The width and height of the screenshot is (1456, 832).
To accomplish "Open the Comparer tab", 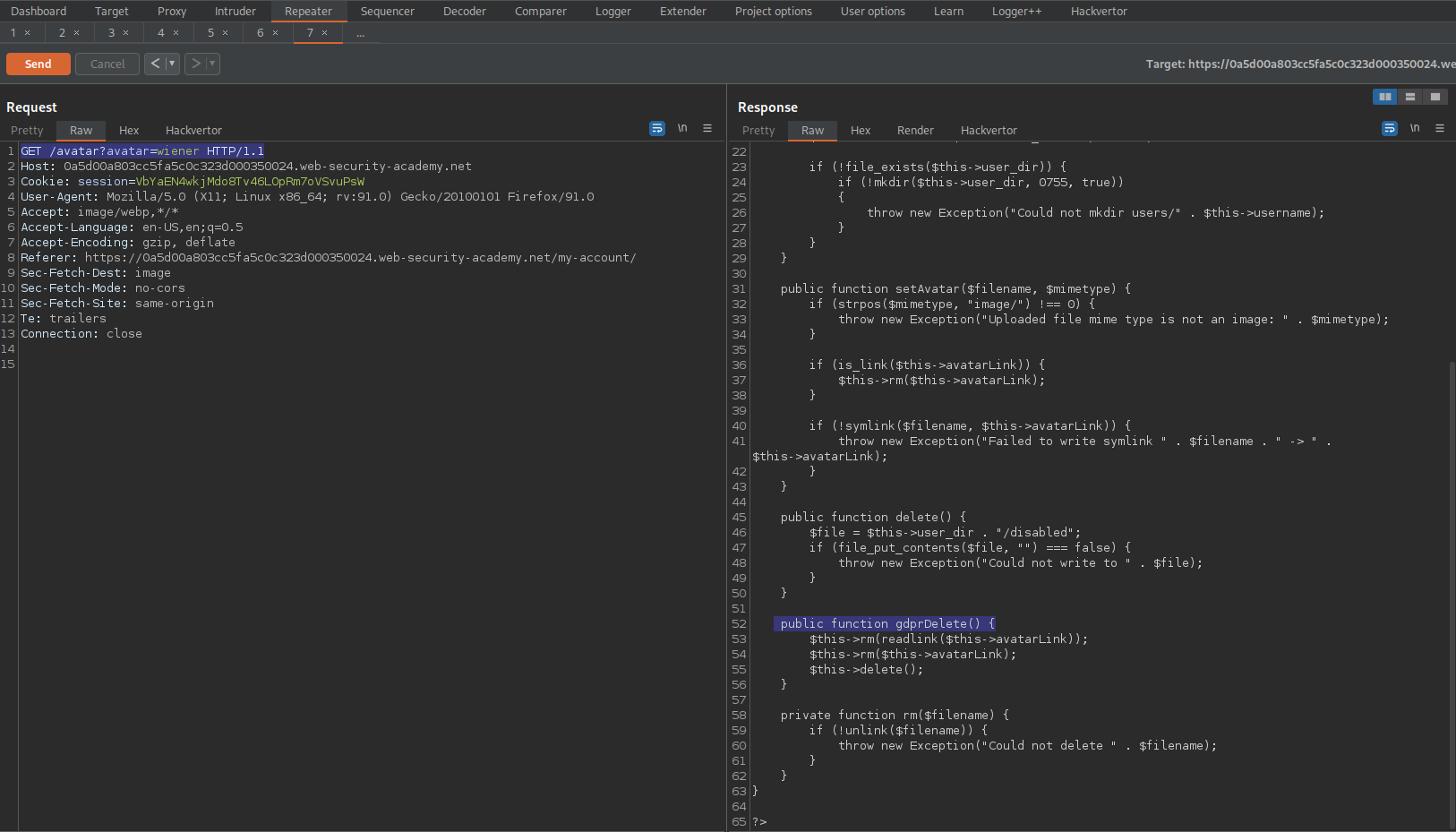I will [x=541, y=11].
